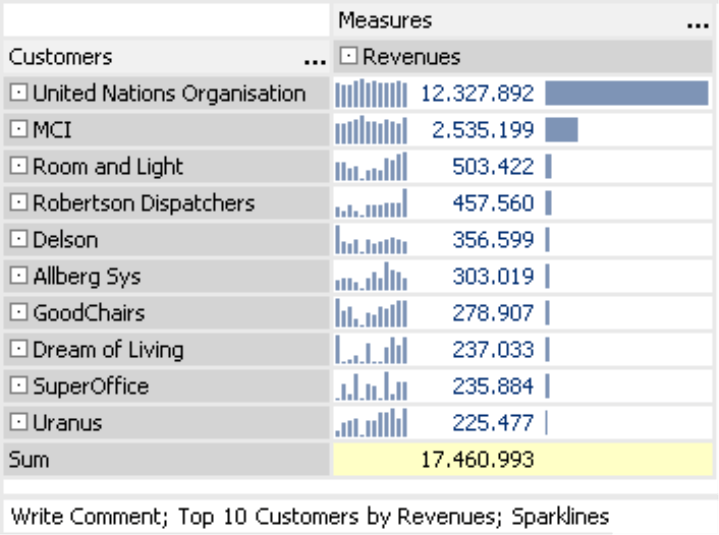Click the Allberg Sys sparkline
Screen dimensions: 719x535
(371, 276)
